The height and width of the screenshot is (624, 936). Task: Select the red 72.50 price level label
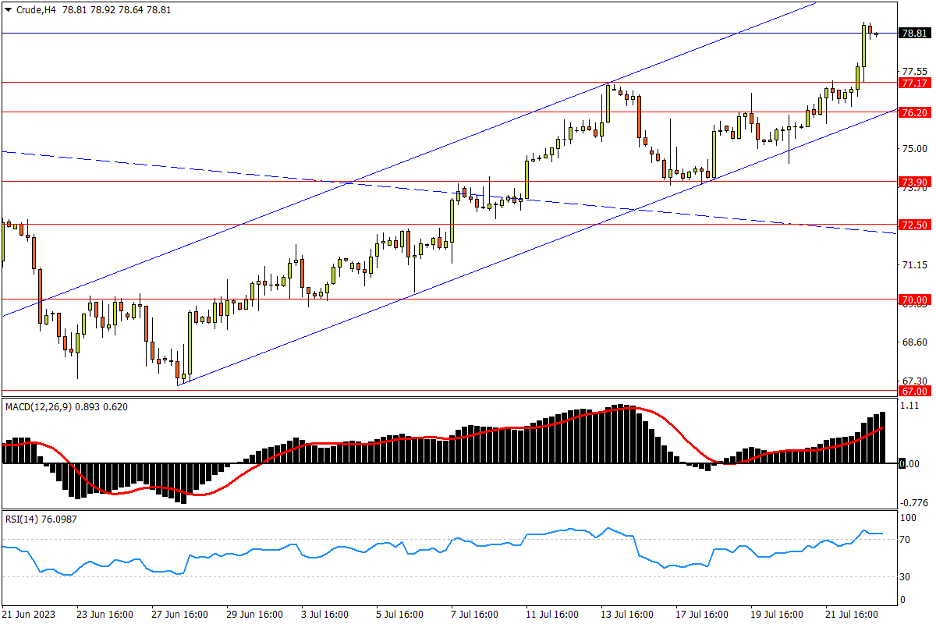914,225
